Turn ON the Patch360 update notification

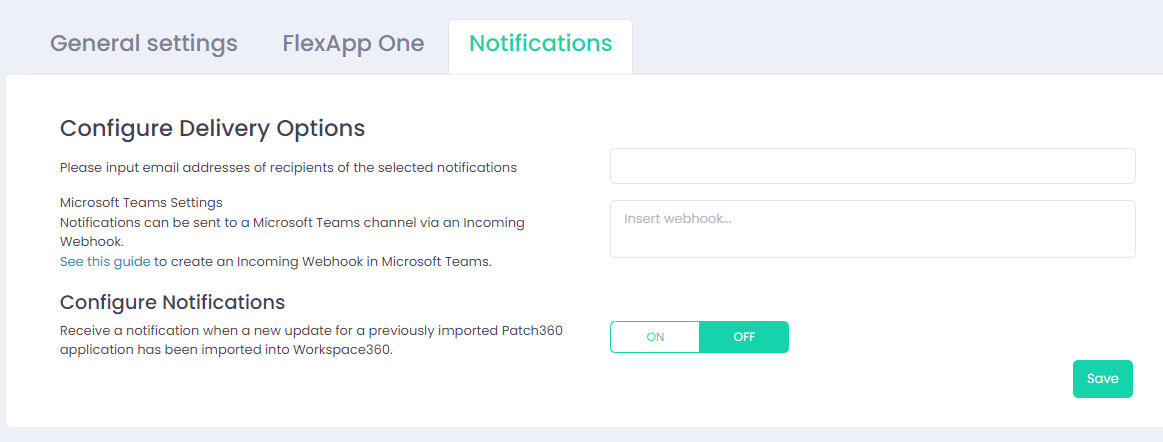[655, 337]
